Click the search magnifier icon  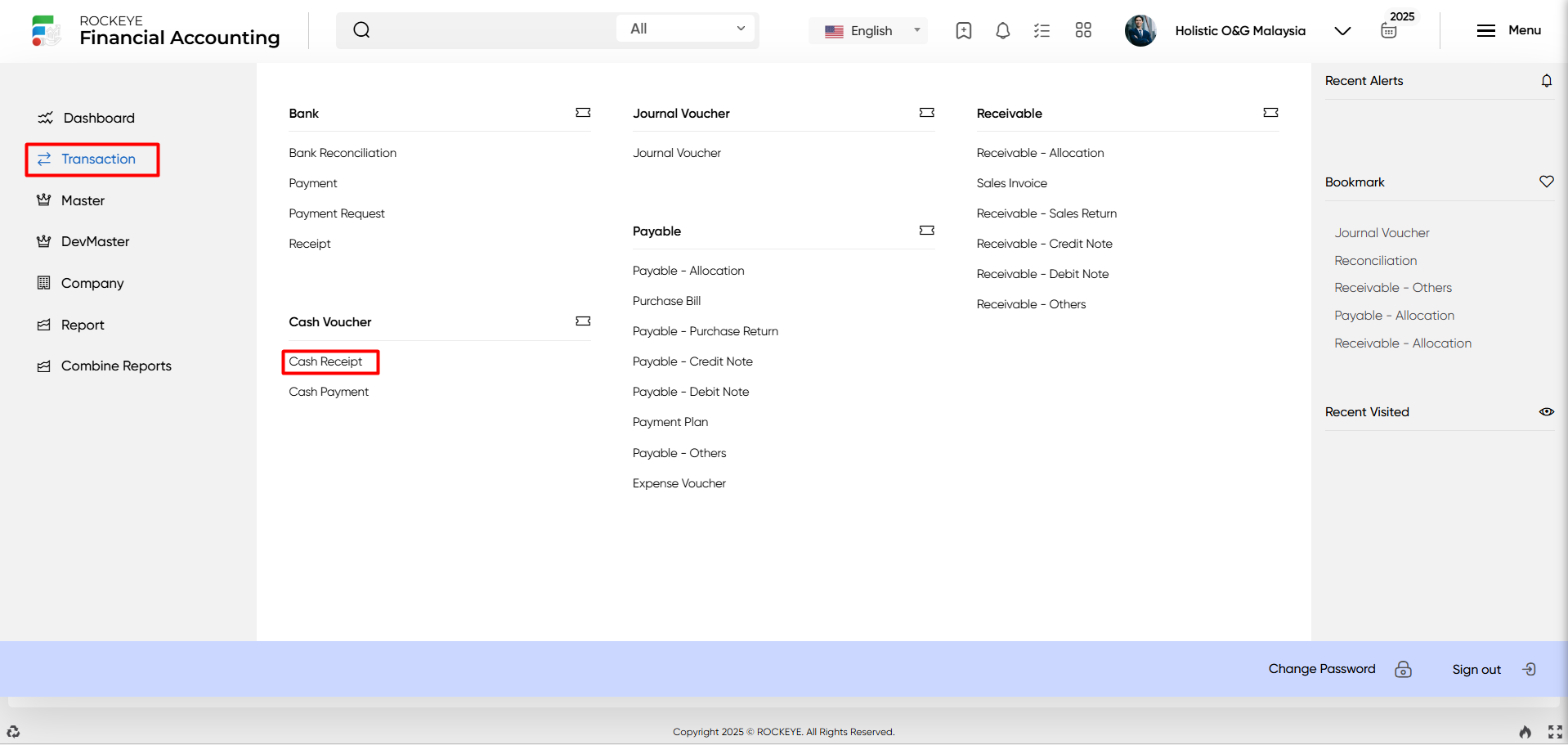[x=361, y=30]
